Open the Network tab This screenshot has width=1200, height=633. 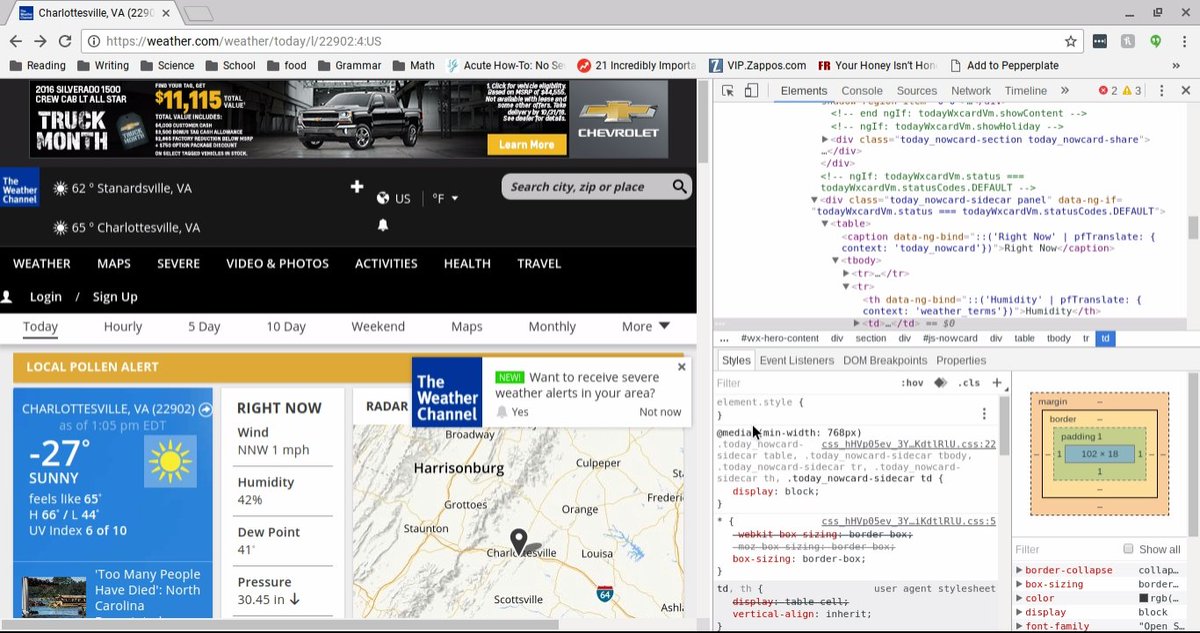tap(970, 90)
